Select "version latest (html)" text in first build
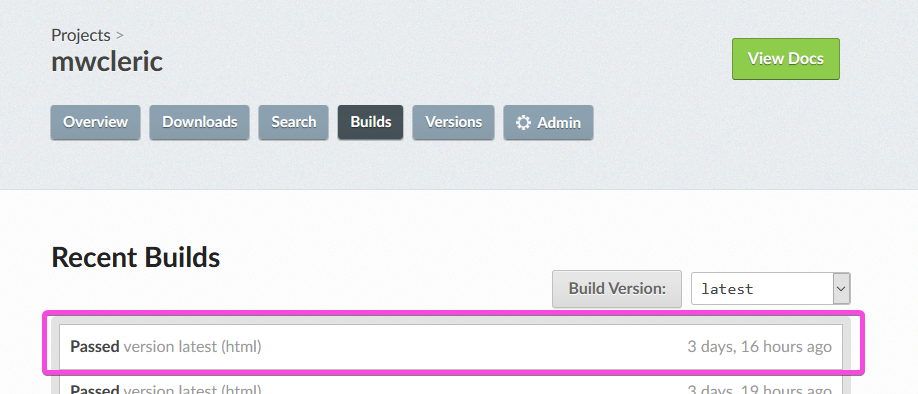This screenshot has width=918, height=394. (193, 347)
